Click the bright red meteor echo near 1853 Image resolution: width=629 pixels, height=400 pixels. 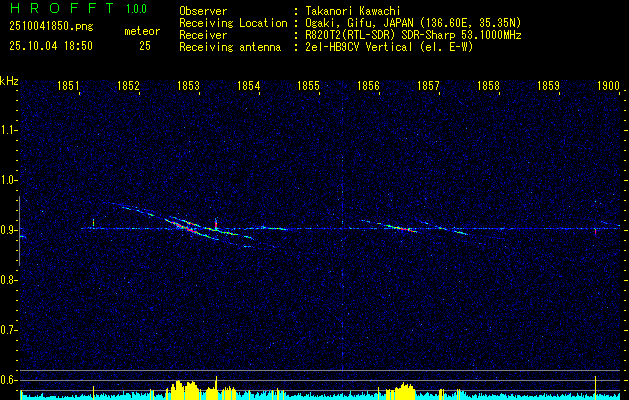click(187, 228)
